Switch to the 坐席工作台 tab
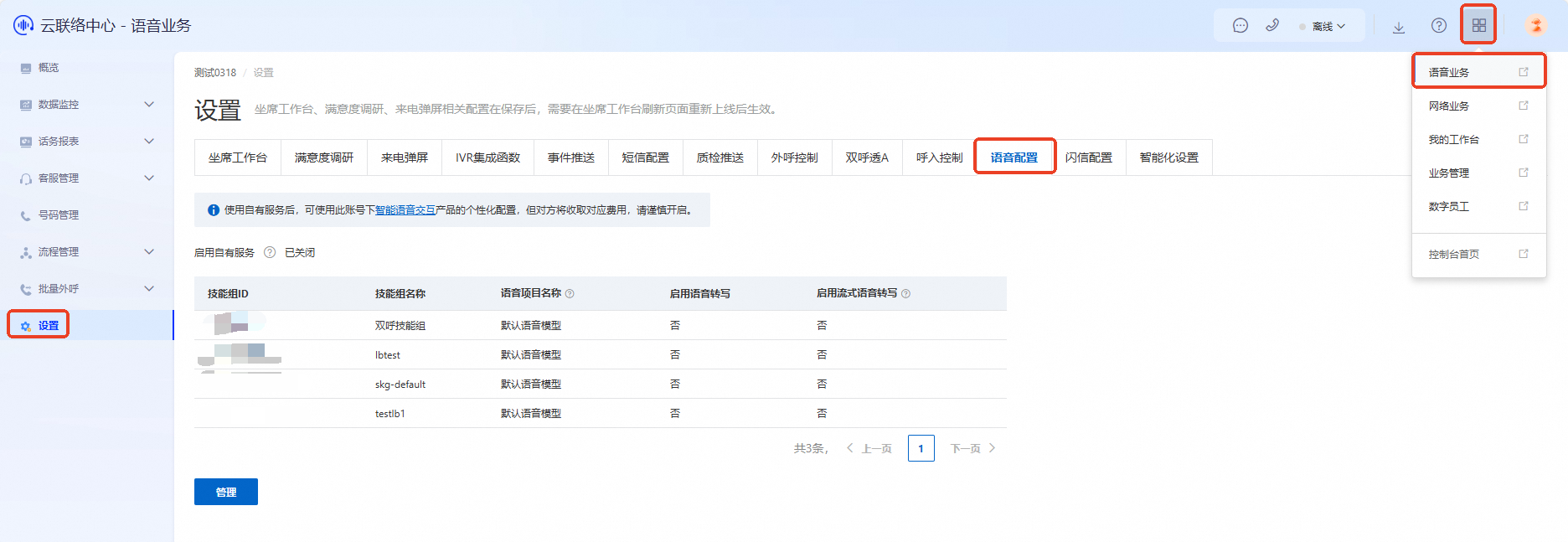This screenshot has height=542, width=1568. coord(238,157)
